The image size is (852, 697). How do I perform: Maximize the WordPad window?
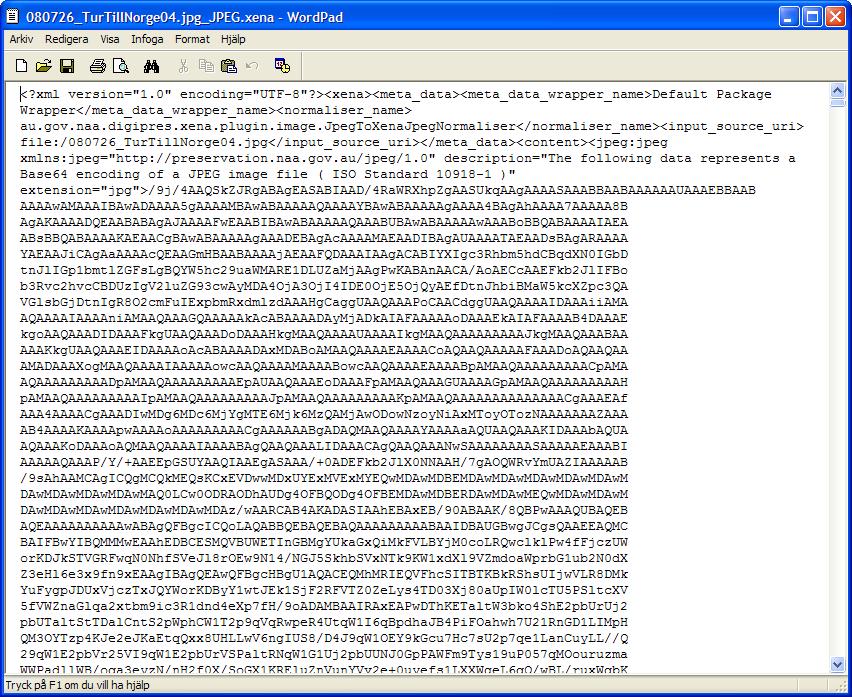[812, 16]
